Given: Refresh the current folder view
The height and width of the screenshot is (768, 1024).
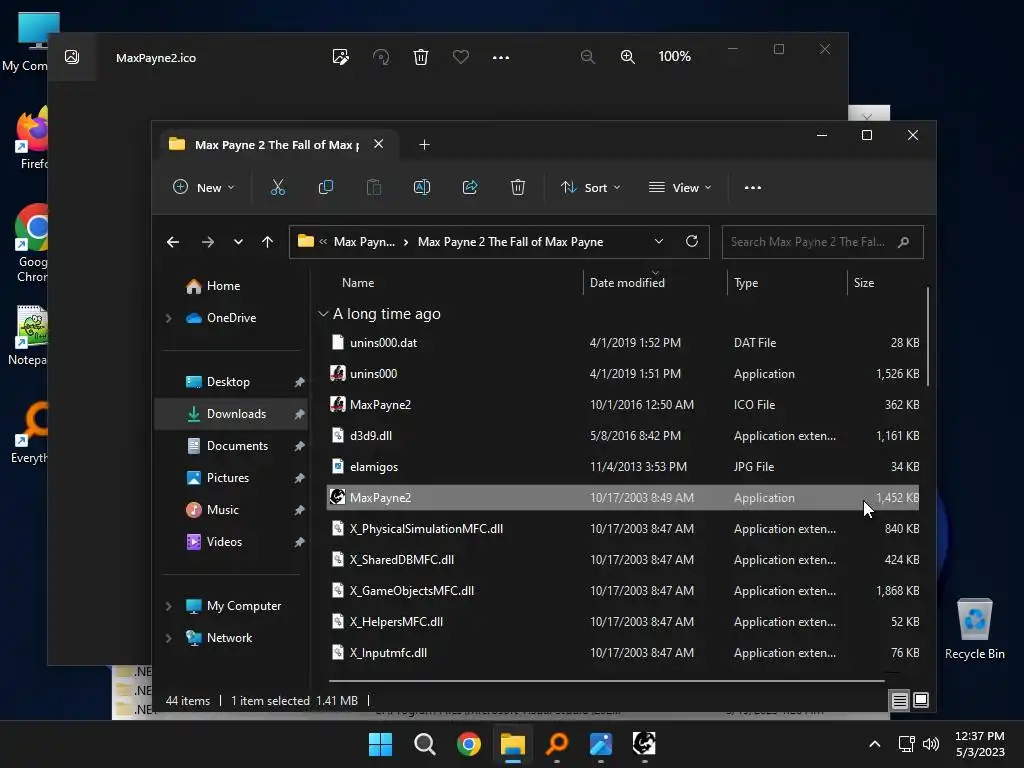Looking at the screenshot, I should 692,242.
